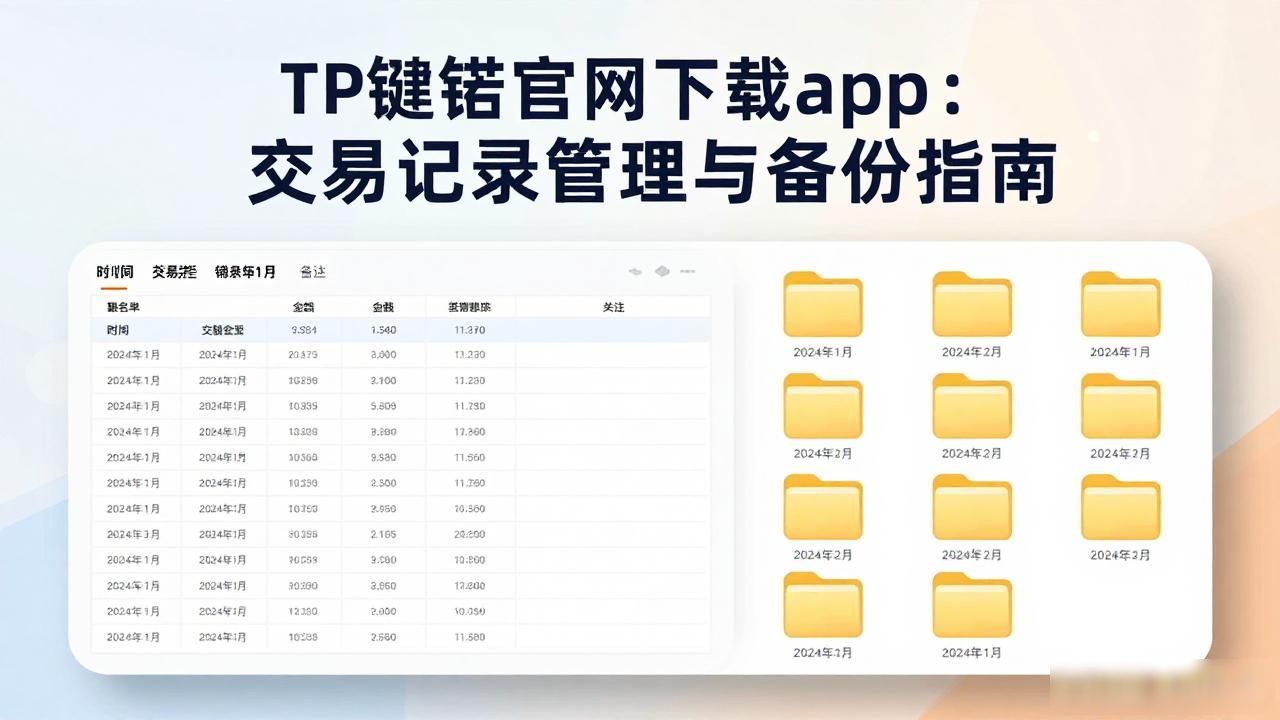Screen dimensions: 1280x720
Task: Select the 11.370 cell
Action: pyautogui.click(x=470, y=330)
